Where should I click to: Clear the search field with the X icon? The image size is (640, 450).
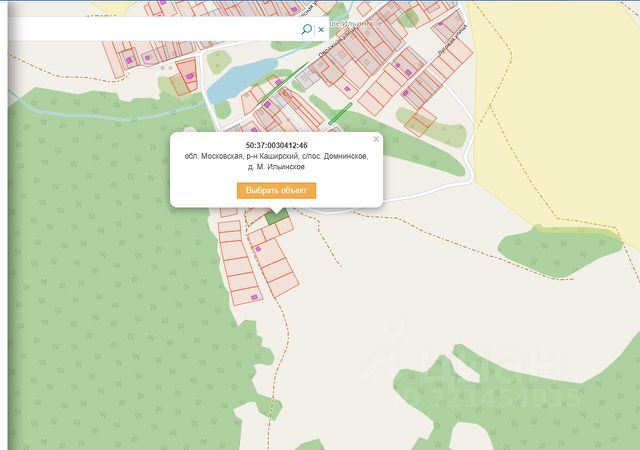point(321,29)
